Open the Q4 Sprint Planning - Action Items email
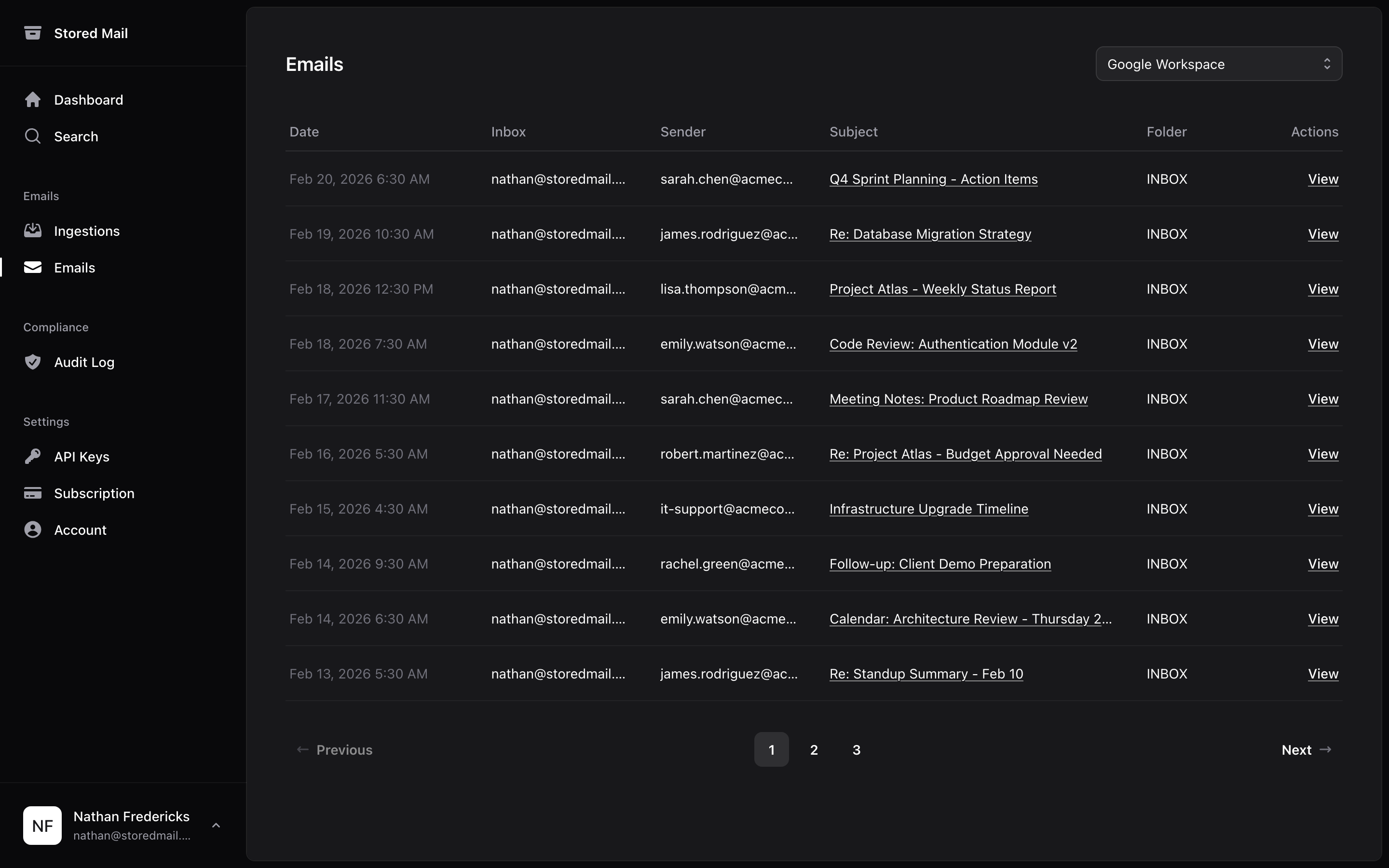The height and width of the screenshot is (868, 1389). point(933,179)
